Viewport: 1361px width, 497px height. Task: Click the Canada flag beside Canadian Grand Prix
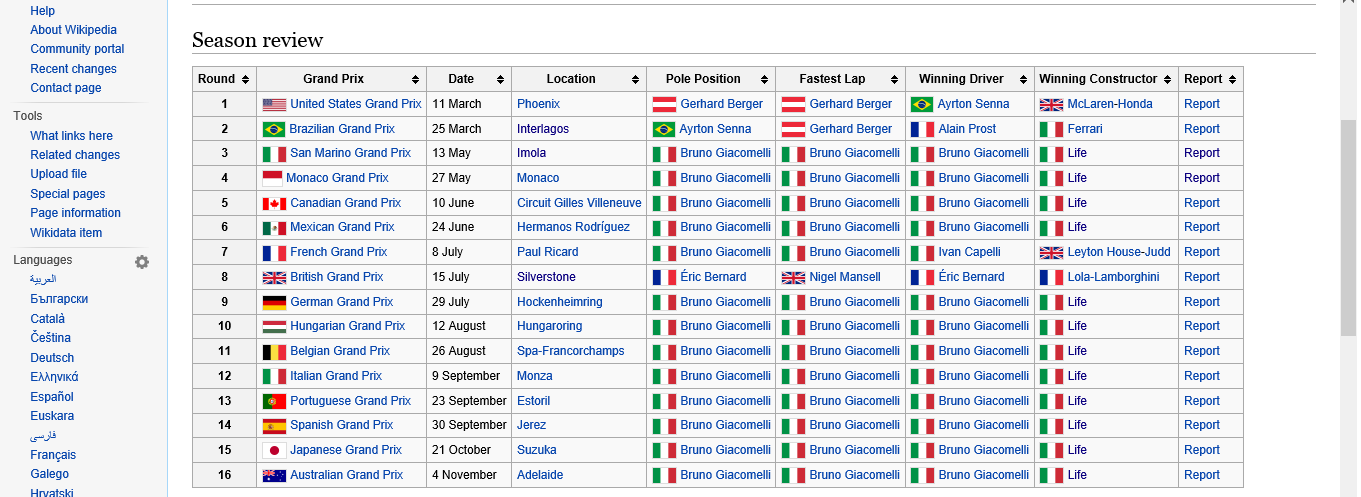pos(274,203)
